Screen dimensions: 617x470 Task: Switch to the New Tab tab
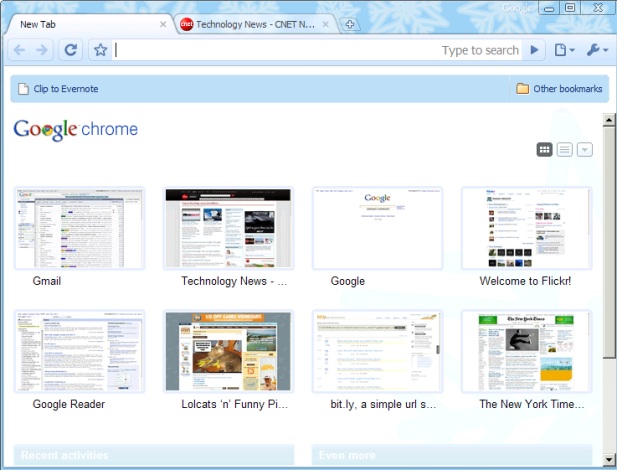click(x=91, y=24)
